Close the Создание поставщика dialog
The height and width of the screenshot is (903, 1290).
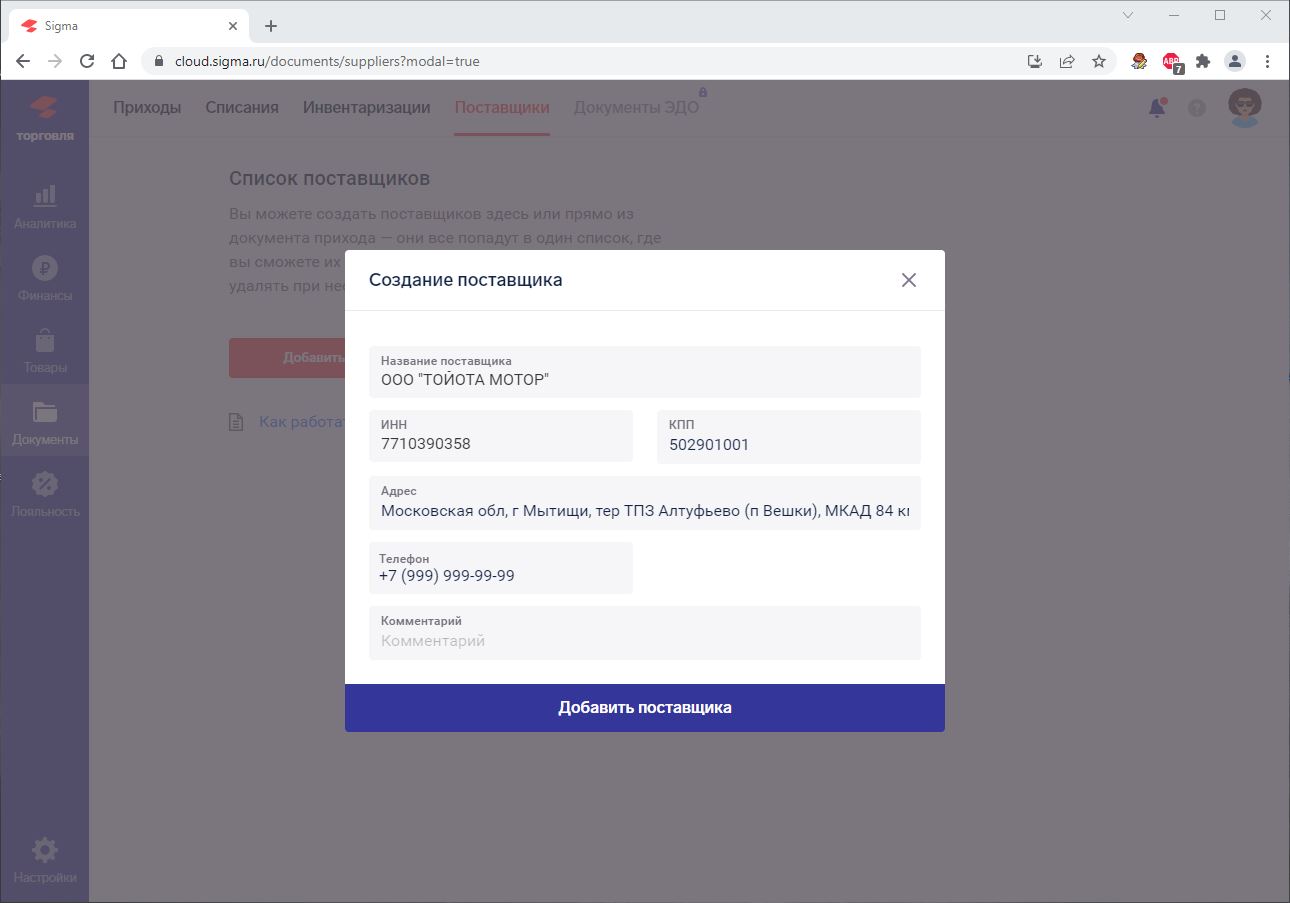coord(908,280)
